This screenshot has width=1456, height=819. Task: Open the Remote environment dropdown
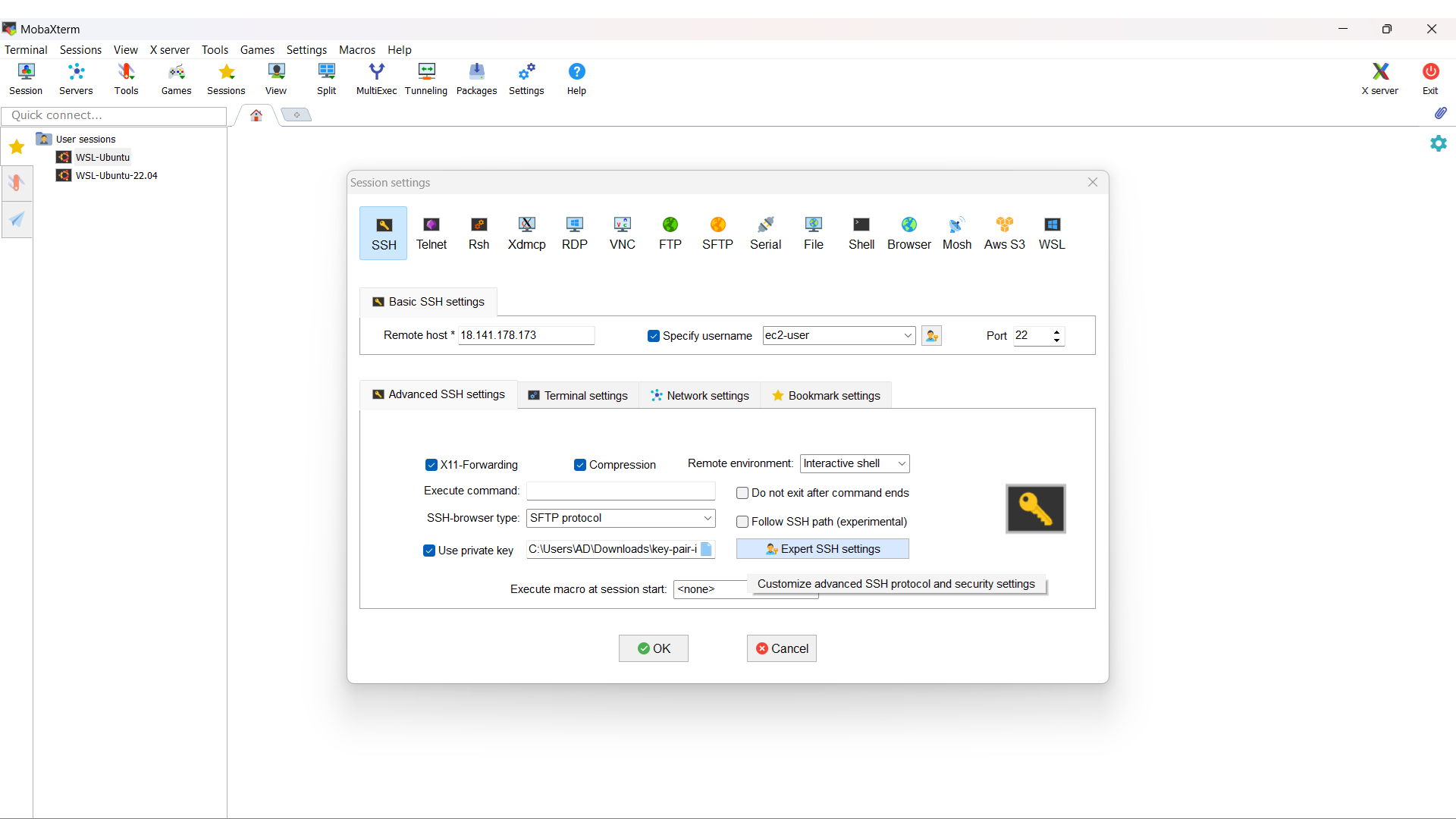coord(855,463)
